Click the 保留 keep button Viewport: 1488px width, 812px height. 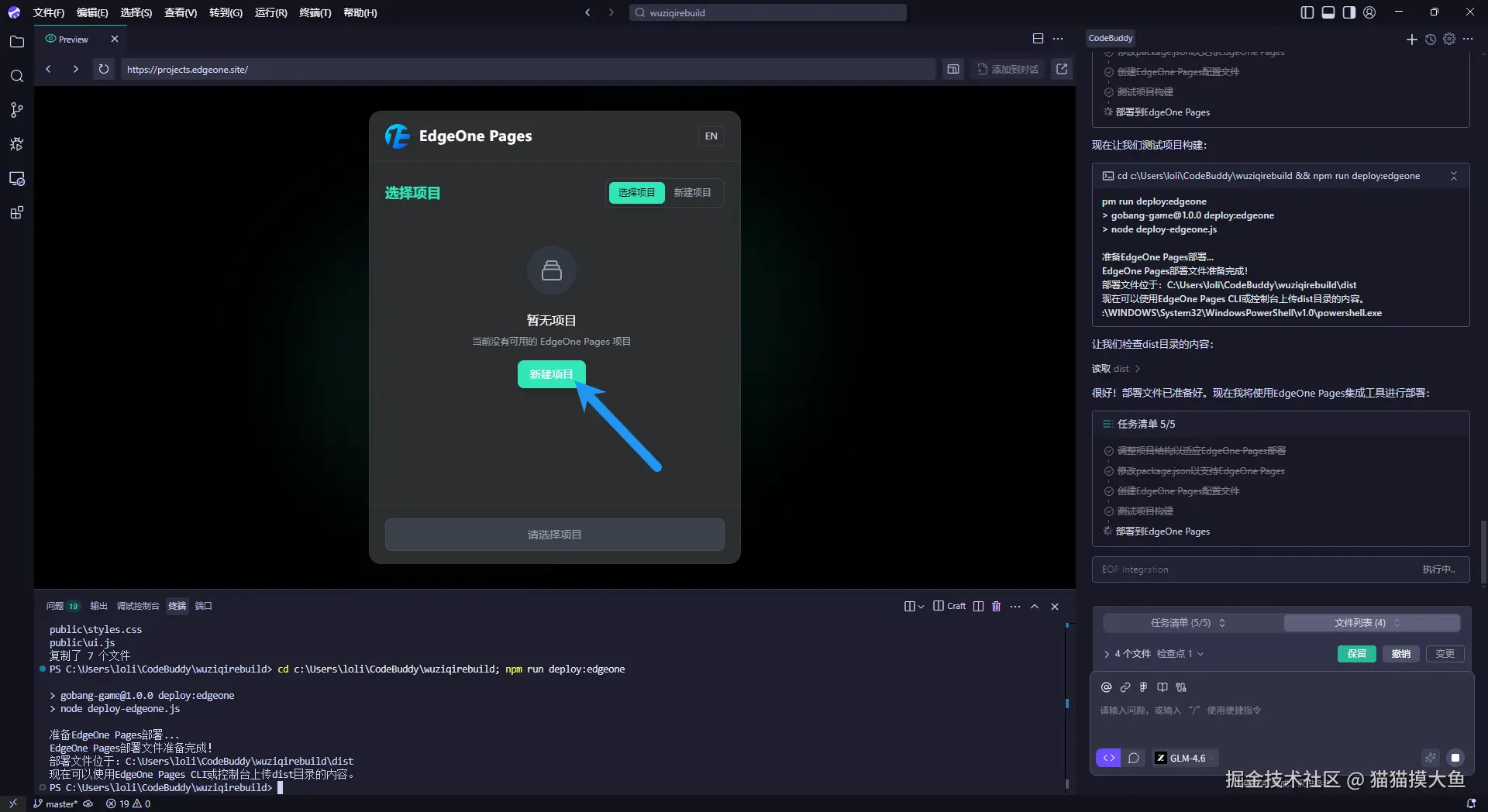pyautogui.click(x=1356, y=654)
